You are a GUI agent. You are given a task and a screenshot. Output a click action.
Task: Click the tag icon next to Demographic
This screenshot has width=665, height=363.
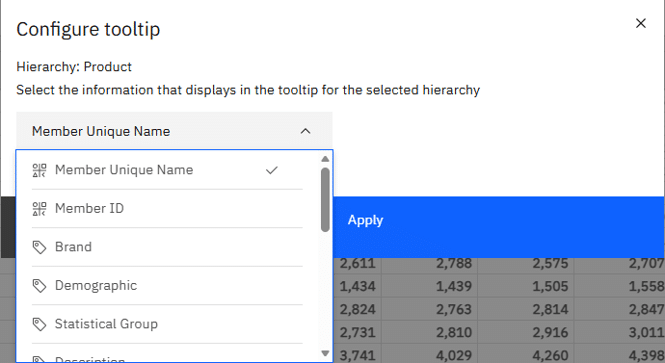39,286
